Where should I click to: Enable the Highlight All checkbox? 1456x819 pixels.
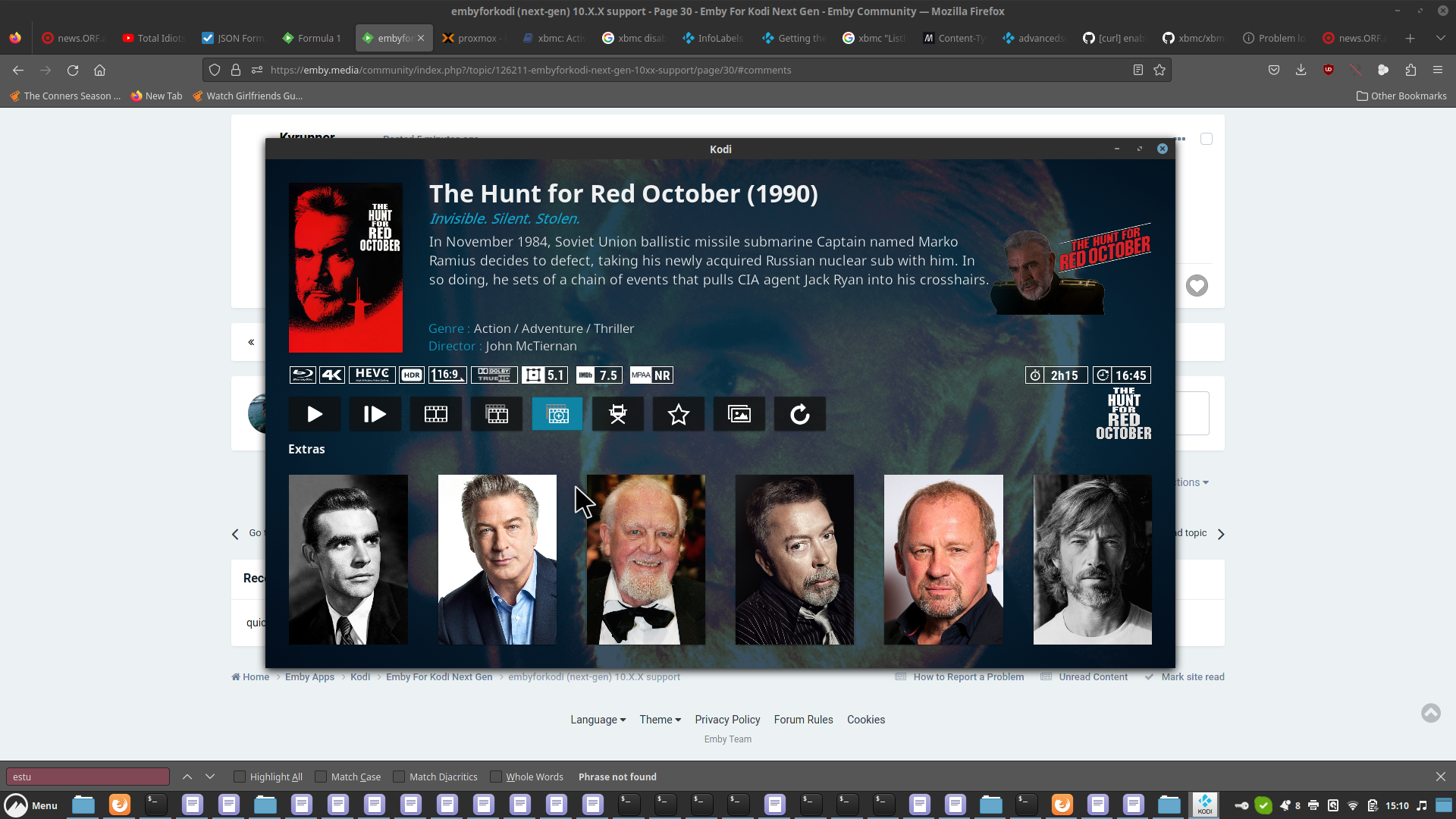(240, 777)
